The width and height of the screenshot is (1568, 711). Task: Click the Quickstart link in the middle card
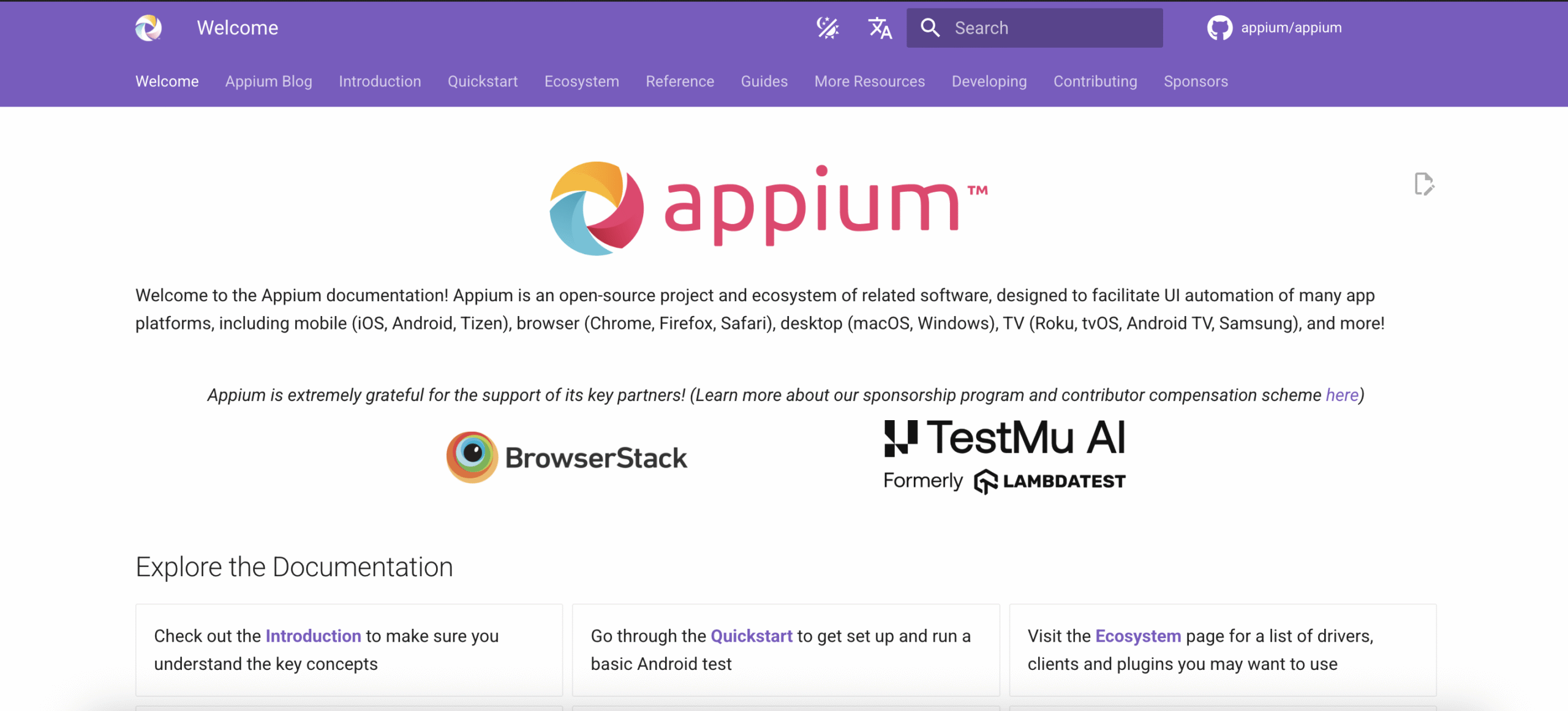pyautogui.click(x=752, y=636)
